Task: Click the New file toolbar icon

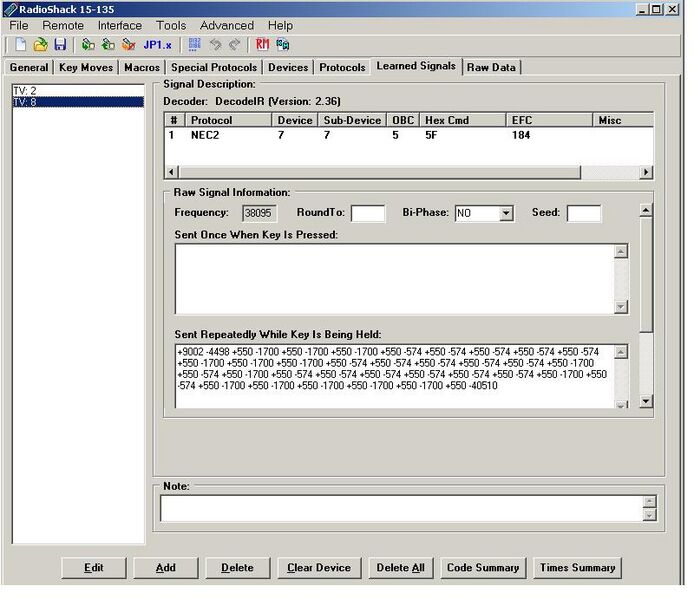Action: coord(20,45)
